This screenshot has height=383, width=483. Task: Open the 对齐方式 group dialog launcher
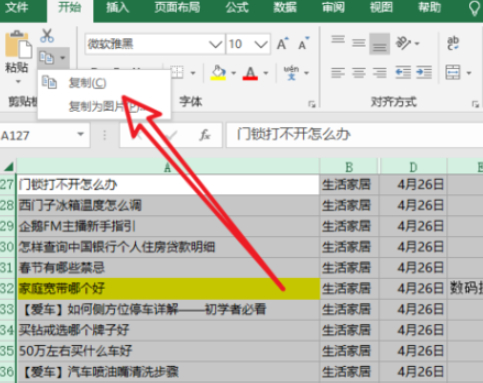coord(475,104)
